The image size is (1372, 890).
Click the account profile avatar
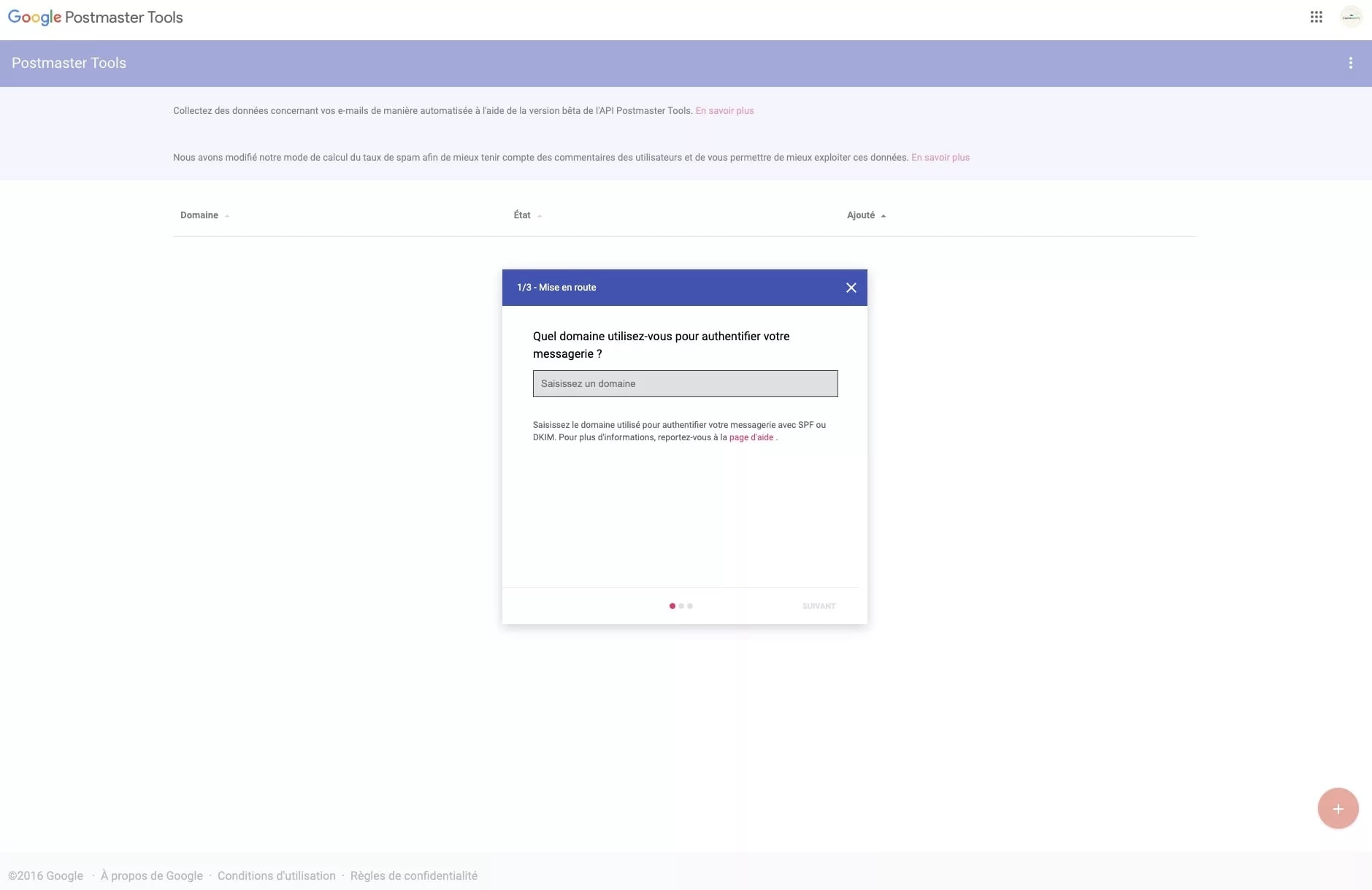tap(1351, 17)
